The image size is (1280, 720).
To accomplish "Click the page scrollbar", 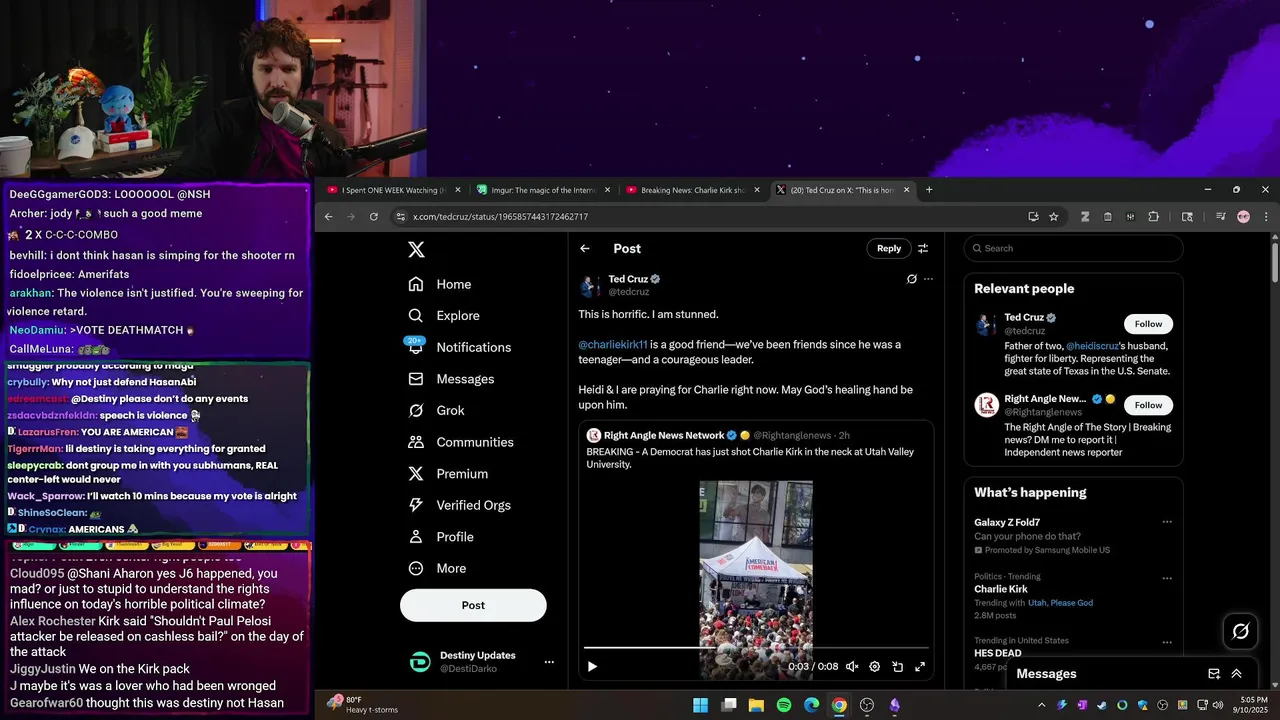I will coord(1275,262).
